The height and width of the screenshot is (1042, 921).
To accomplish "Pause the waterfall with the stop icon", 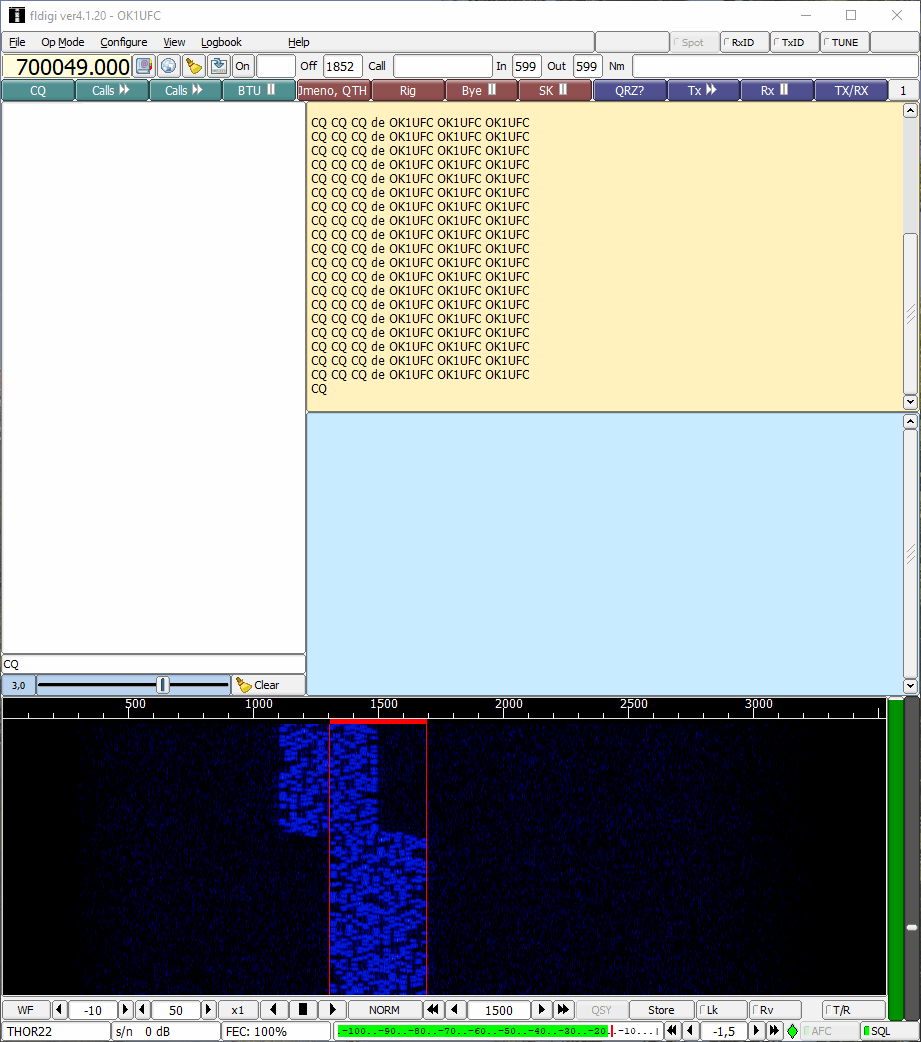I will point(304,1010).
